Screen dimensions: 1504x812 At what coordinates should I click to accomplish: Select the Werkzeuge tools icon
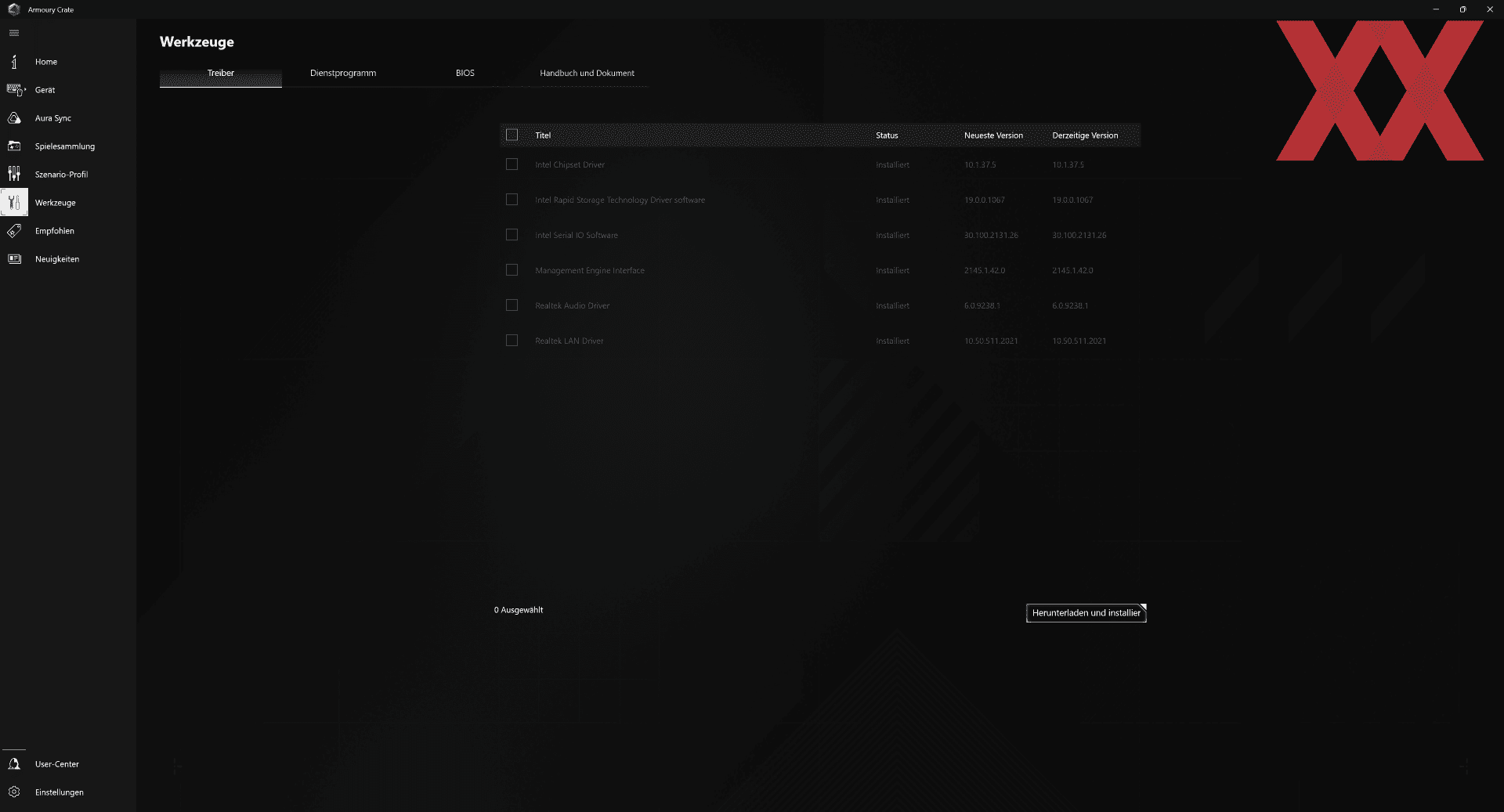pos(14,202)
